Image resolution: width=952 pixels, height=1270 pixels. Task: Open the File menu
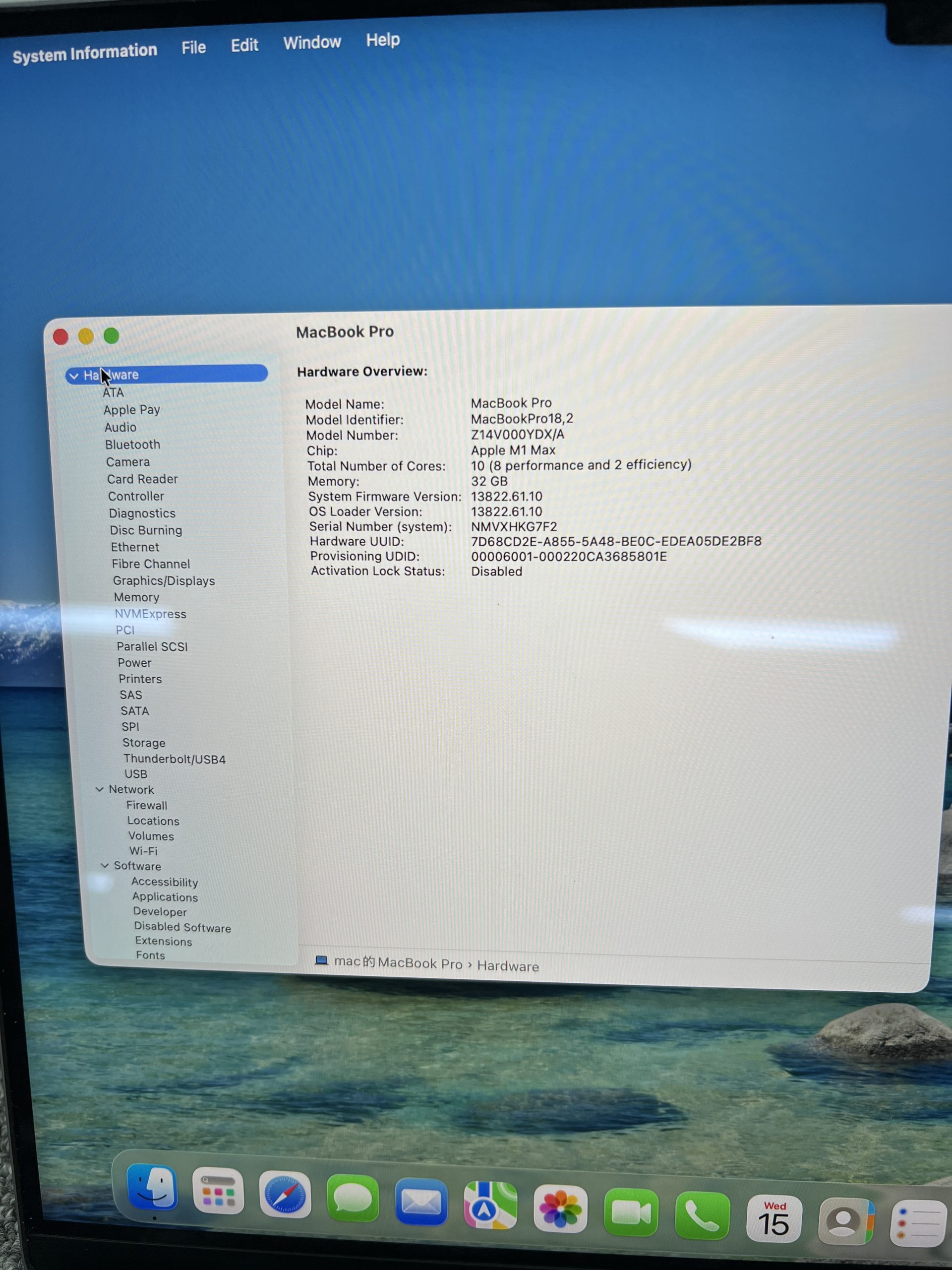click(x=193, y=48)
